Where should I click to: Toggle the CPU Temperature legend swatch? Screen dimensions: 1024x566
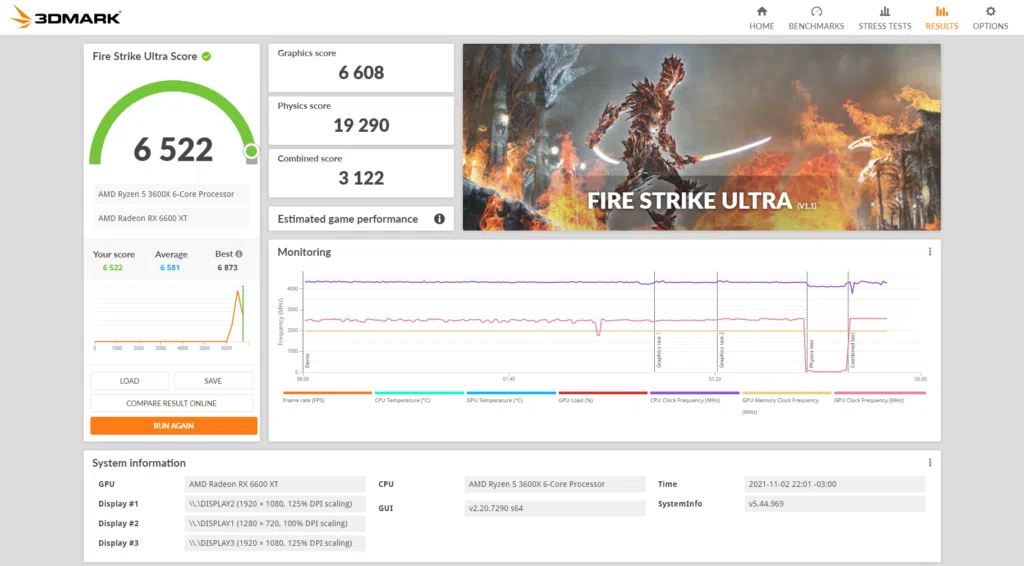click(419, 393)
